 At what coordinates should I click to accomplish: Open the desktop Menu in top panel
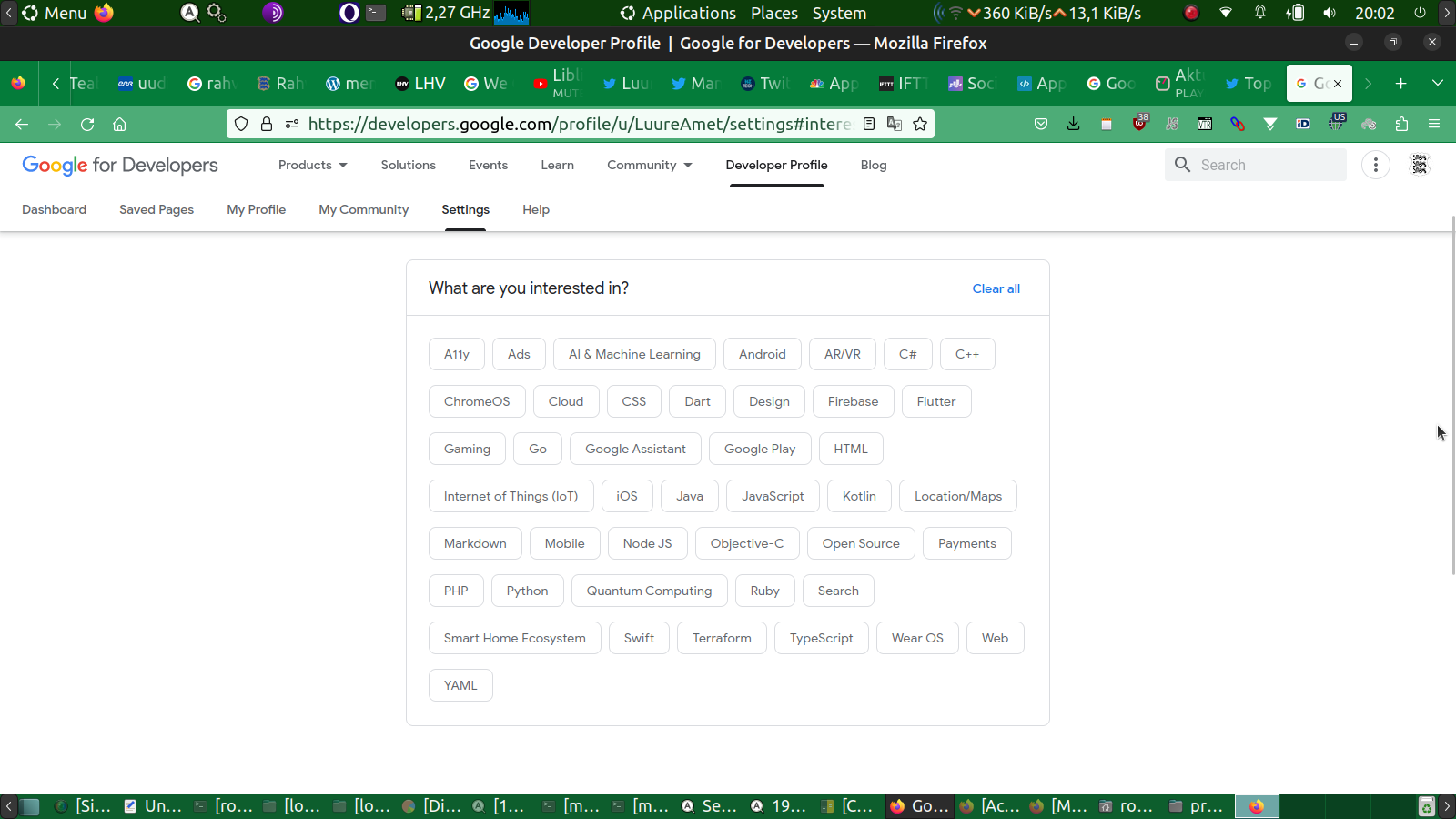click(x=55, y=13)
